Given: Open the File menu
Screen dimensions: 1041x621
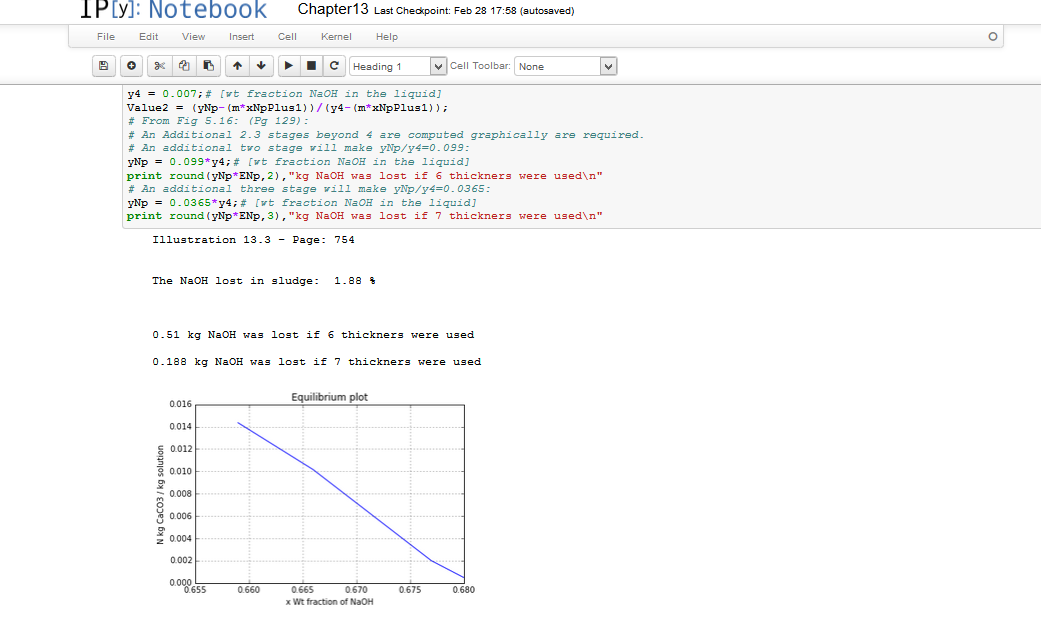Looking at the screenshot, I should (105, 37).
